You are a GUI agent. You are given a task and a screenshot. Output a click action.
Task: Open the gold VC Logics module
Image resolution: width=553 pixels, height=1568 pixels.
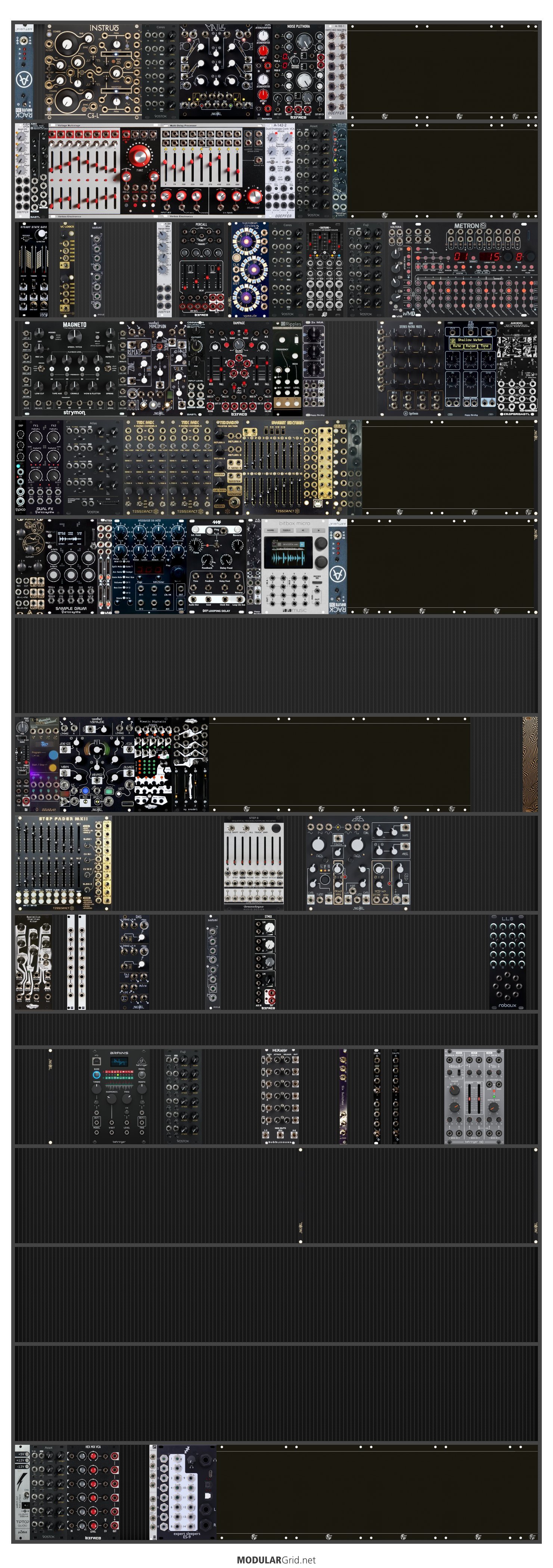tap(67, 270)
